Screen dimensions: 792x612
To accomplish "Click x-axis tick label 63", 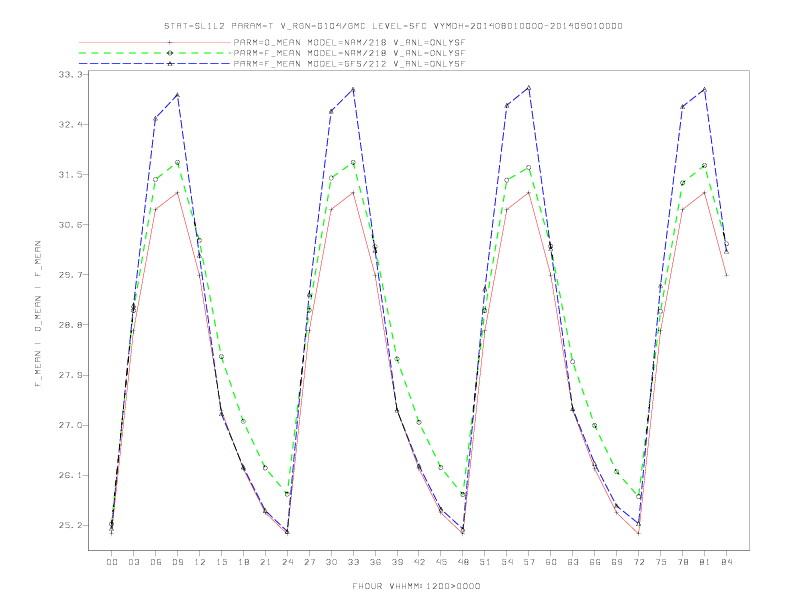I will point(573,562).
